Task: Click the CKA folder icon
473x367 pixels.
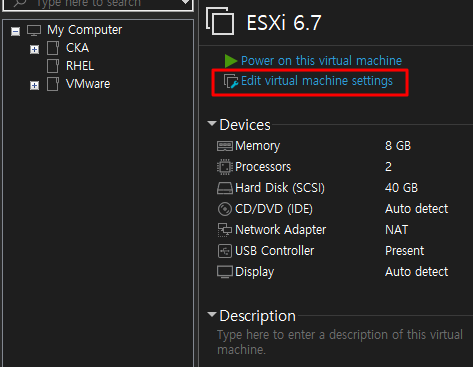Action: [53, 48]
